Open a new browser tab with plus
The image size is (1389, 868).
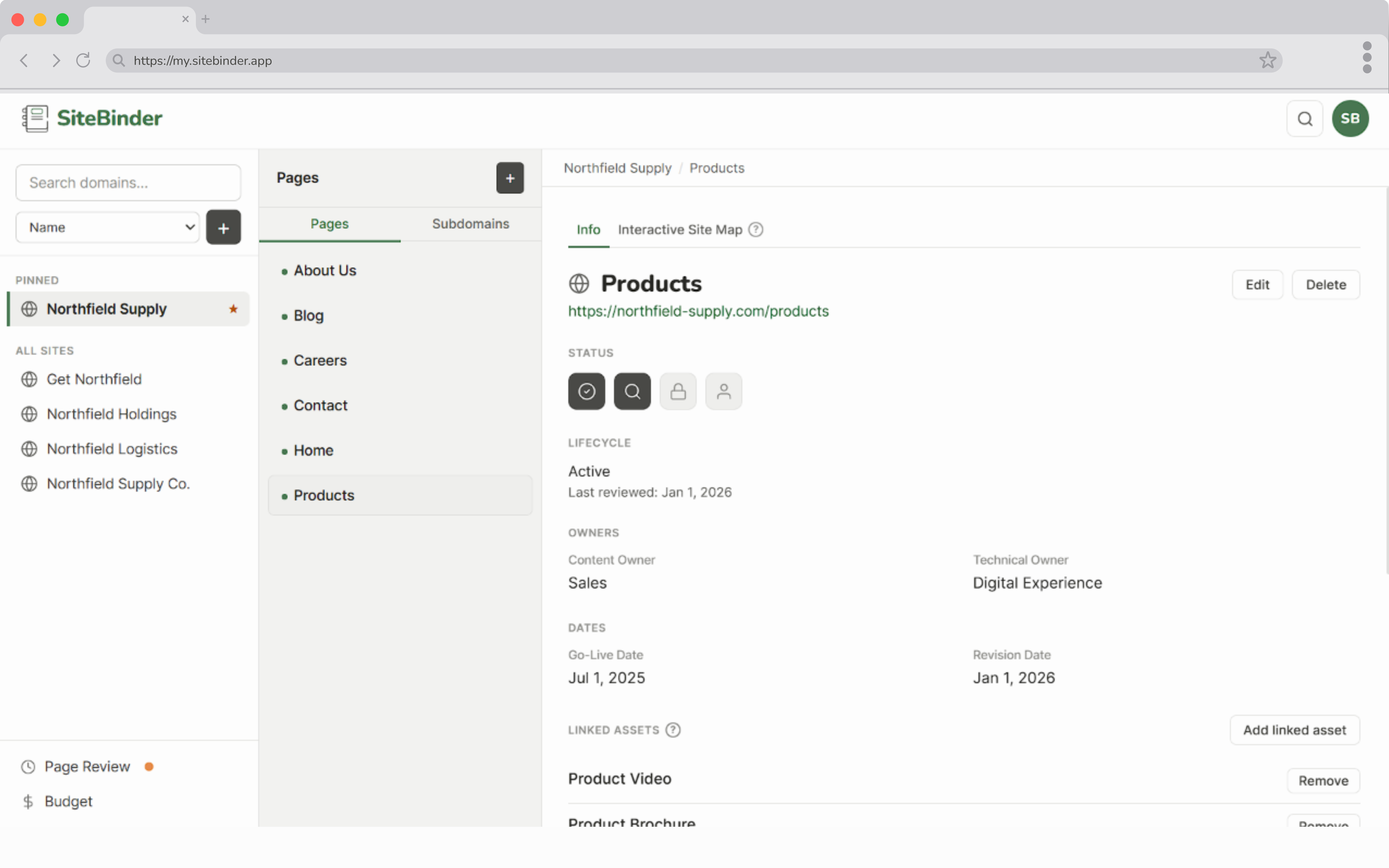coord(206,19)
